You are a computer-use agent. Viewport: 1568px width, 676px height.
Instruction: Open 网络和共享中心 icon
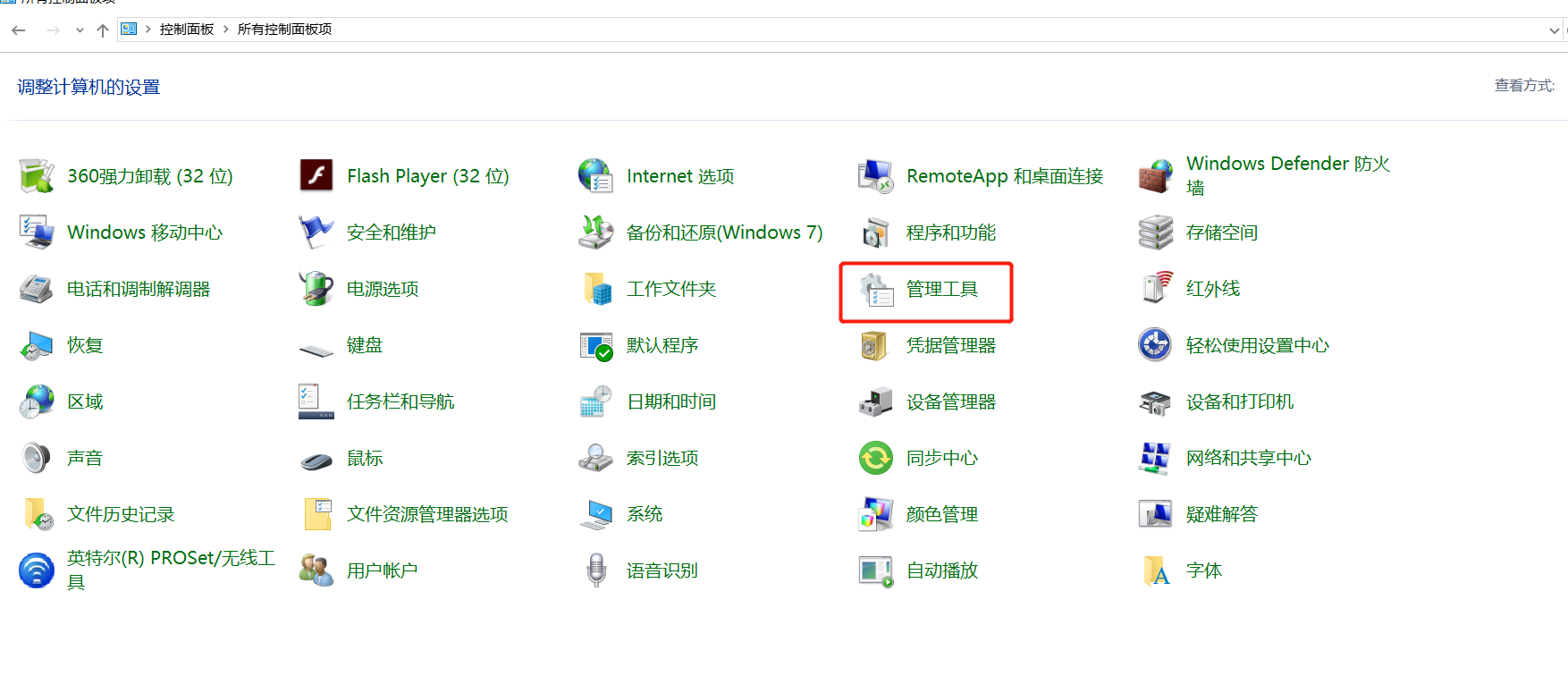pyautogui.click(x=1155, y=458)
